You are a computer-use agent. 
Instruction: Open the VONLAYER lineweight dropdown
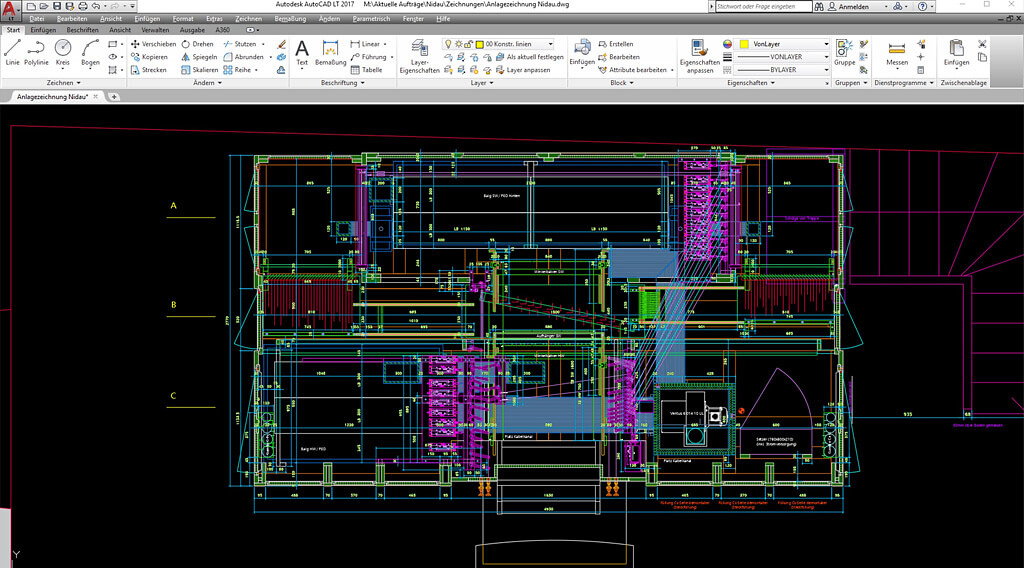(826, 57)
